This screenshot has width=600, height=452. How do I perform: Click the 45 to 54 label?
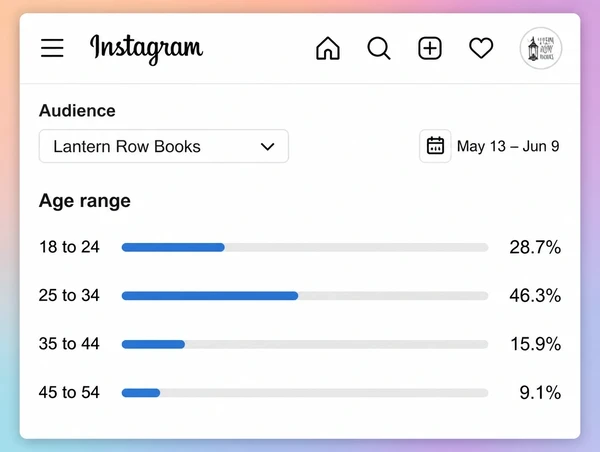pos(69,392)
